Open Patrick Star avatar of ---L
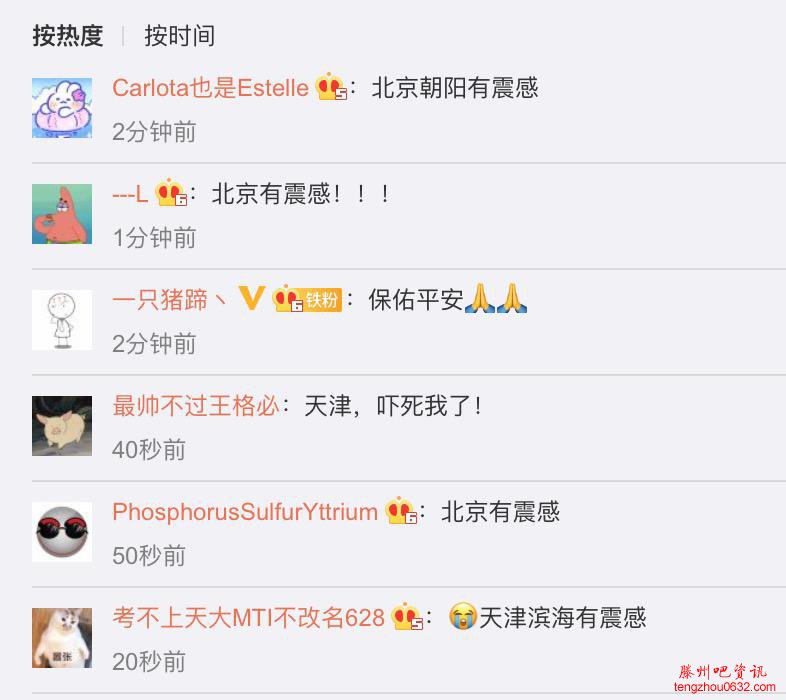Image resolution: width=786 pixels, height=700 pixels. (62, 214)
